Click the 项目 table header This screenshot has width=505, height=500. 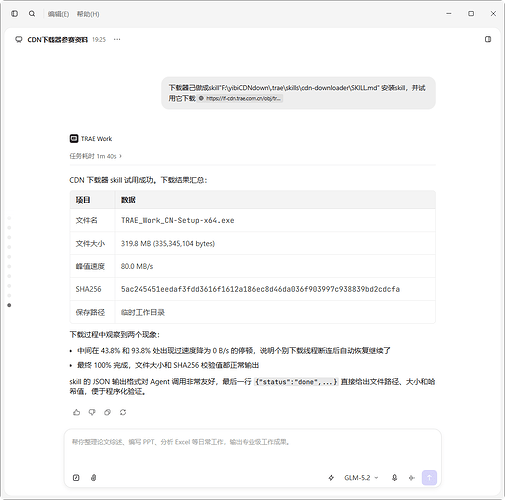click(83, 200)
